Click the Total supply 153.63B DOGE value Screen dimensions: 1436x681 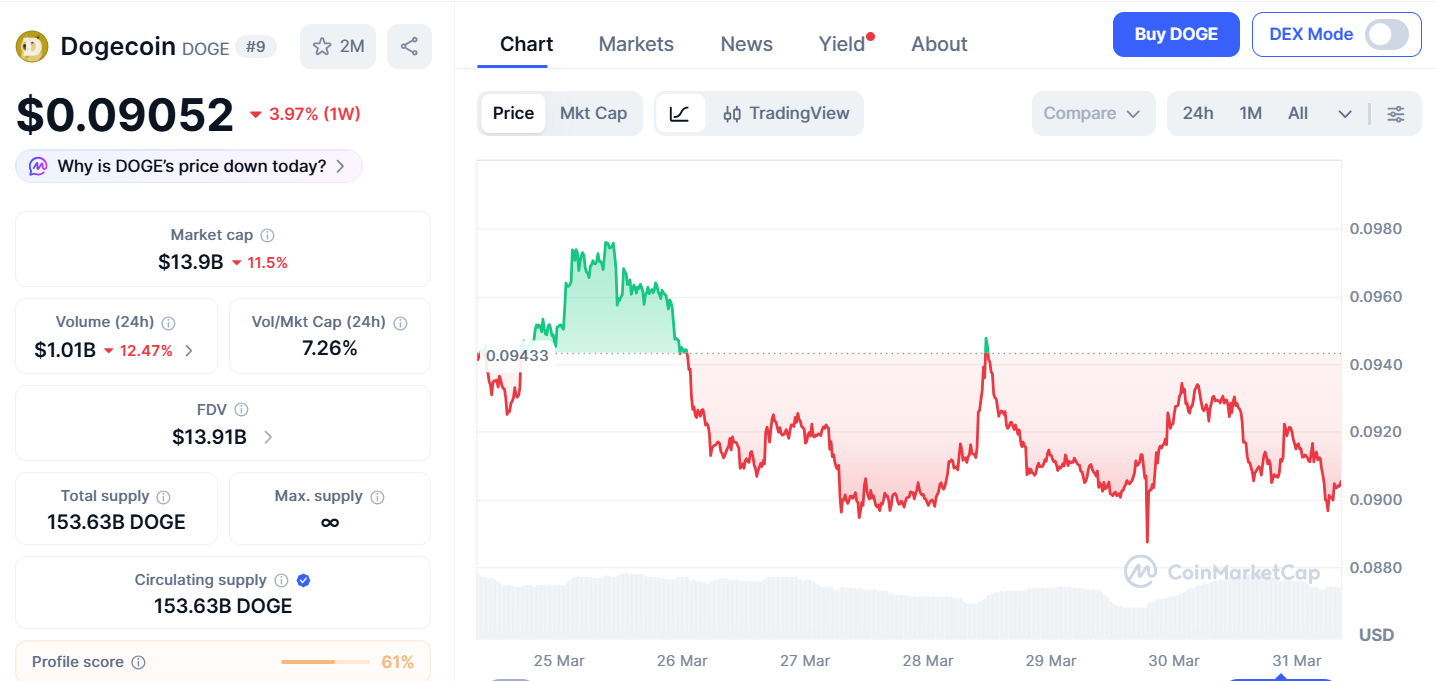116,522
